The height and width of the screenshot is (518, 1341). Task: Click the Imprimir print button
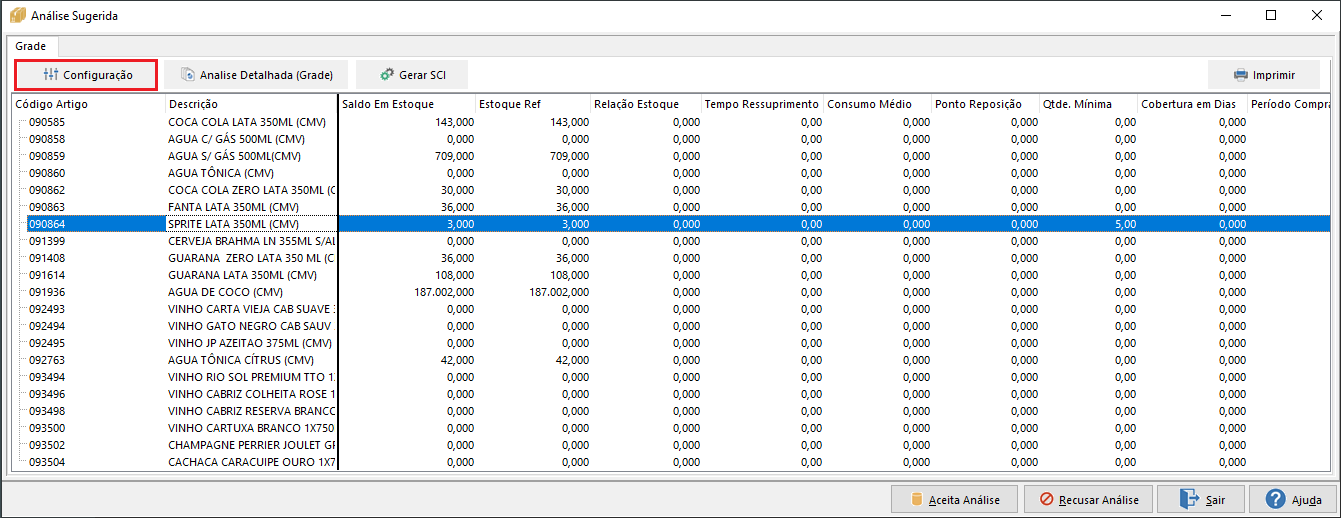point(1263,75)
